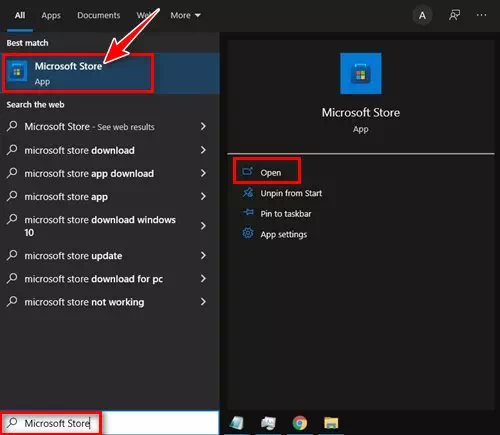Click the Pin to taskbar pin icon
500x435 pixels.
click(x=248, y=212)
